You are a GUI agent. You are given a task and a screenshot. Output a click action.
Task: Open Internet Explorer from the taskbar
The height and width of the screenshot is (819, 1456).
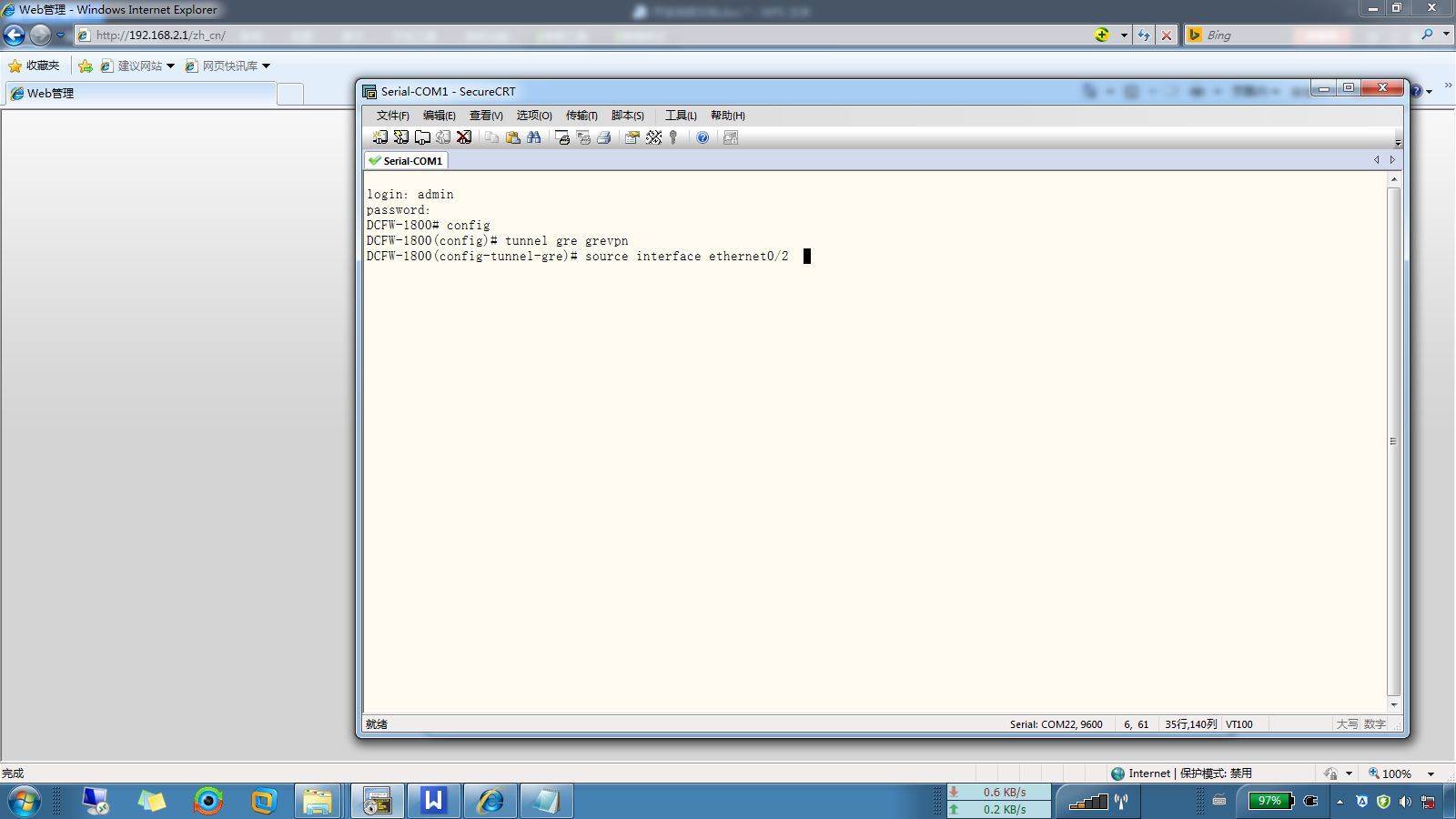[490, 801]
